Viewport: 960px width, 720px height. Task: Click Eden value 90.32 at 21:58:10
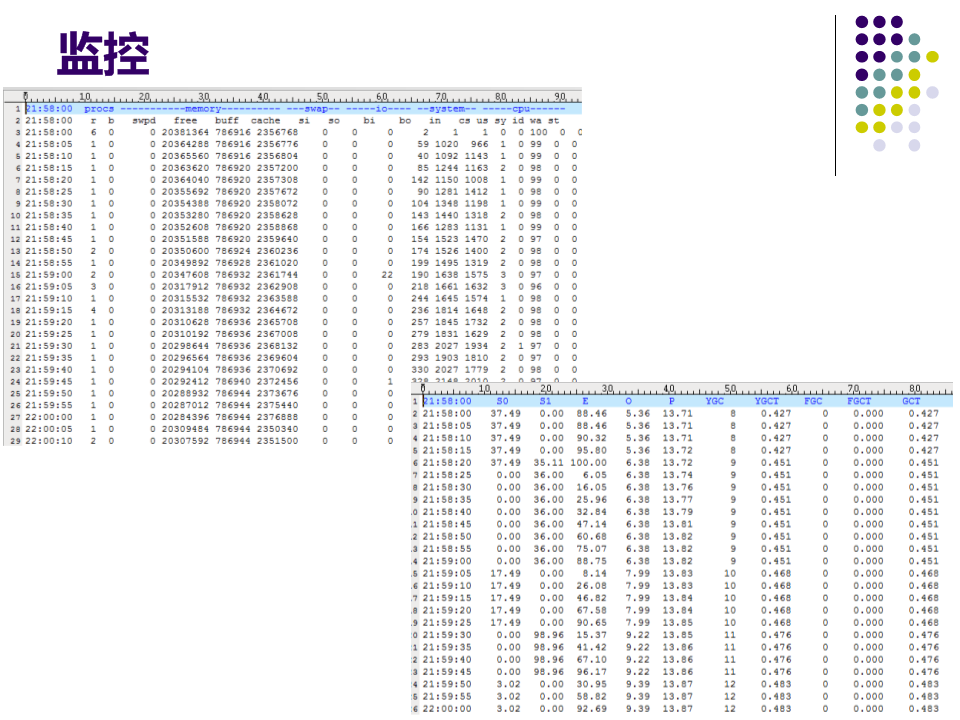[591, 438]
